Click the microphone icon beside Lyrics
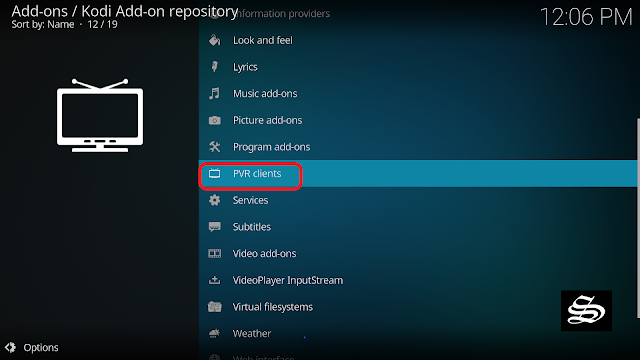The height and width of the screenshot is (360, 640). click(214, 67)
